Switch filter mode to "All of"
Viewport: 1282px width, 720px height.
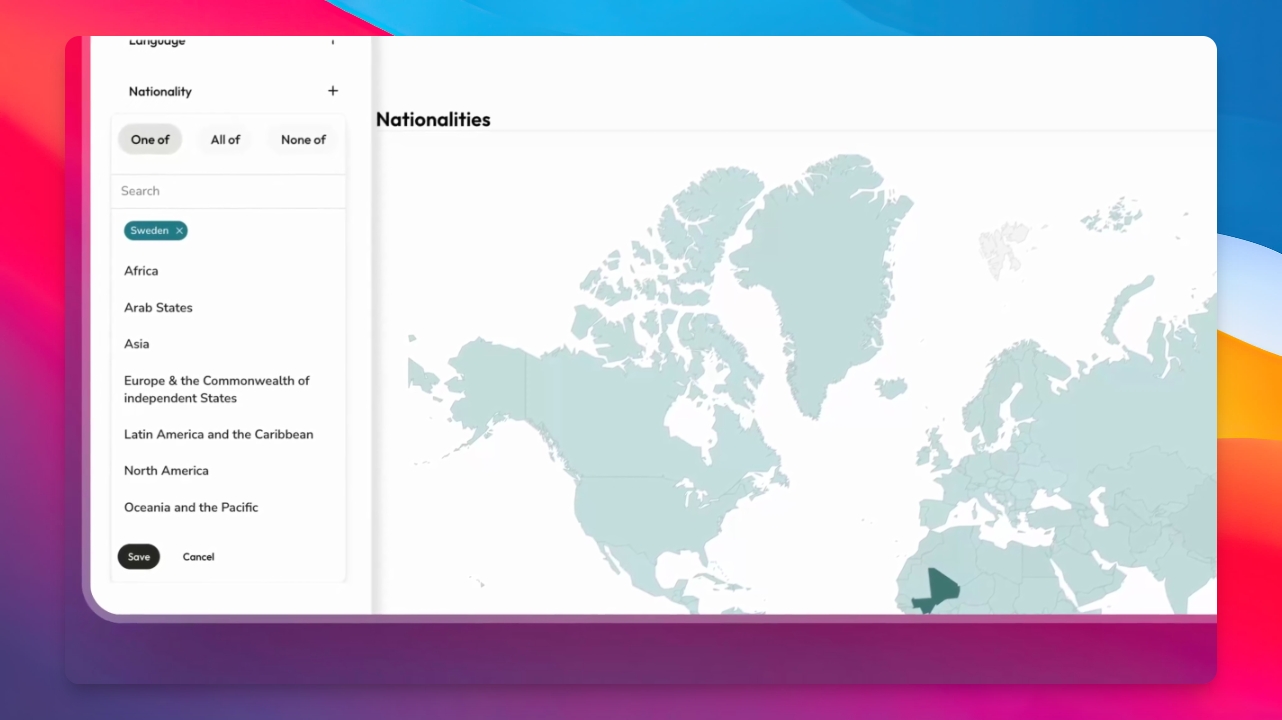point(225,140)
